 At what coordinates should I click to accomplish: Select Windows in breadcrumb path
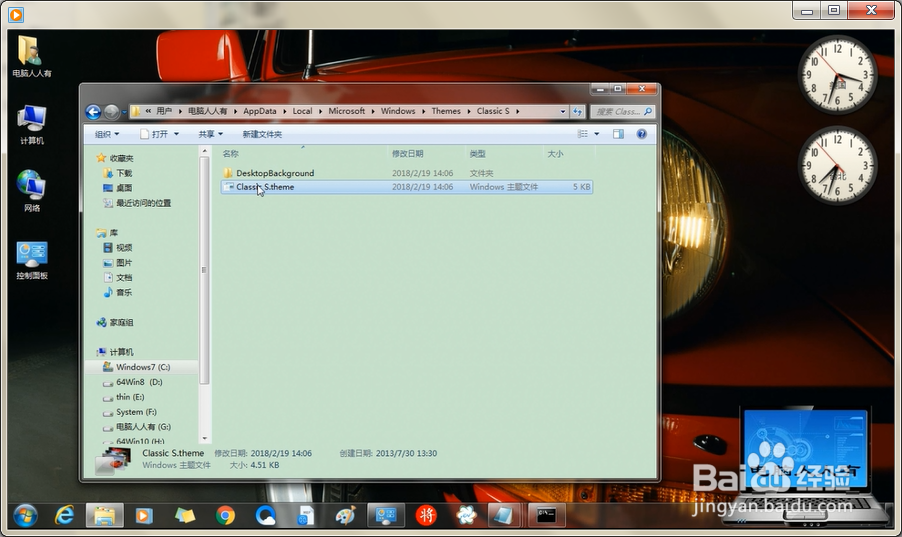click(398, 111)
